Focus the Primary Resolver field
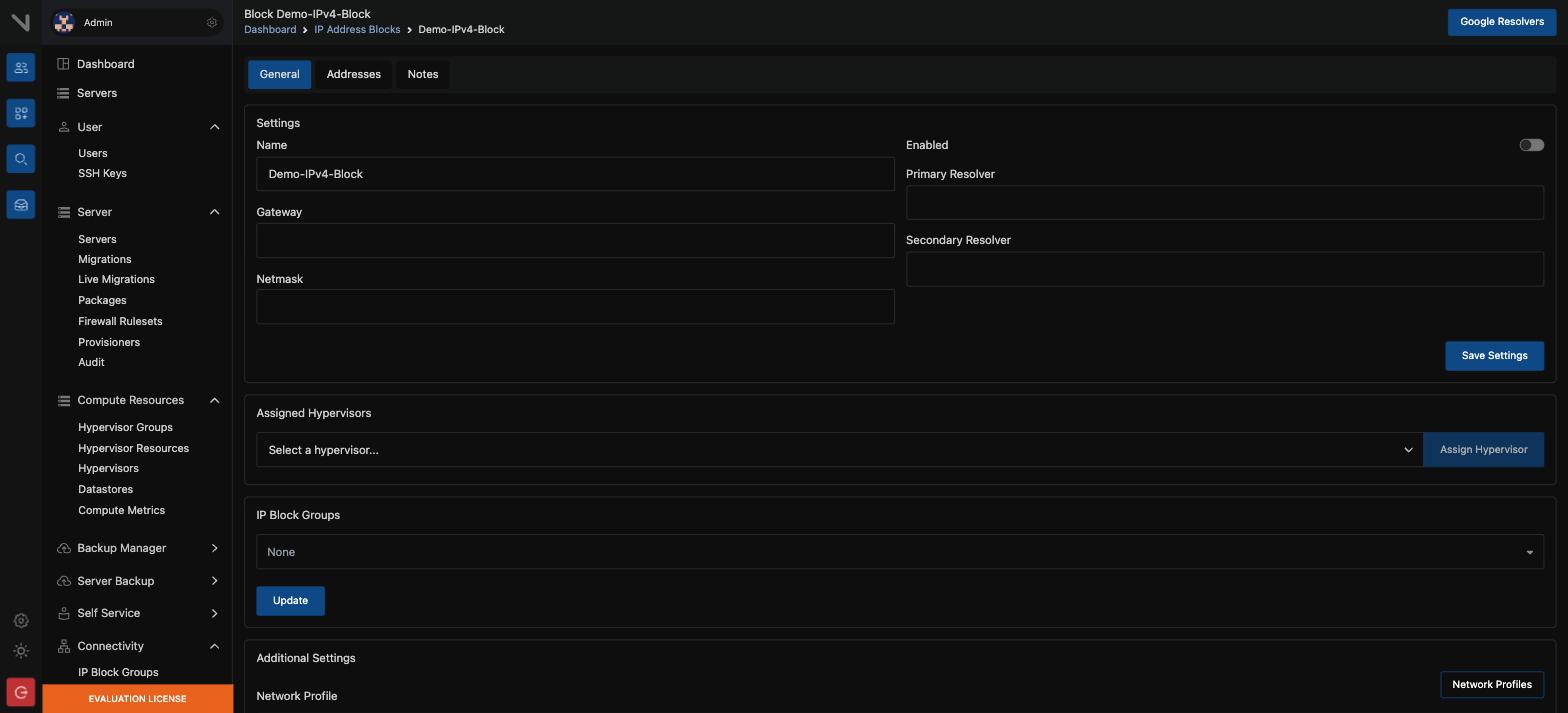Screen dimensions: 1568x713 click(x=1225, y=203)
